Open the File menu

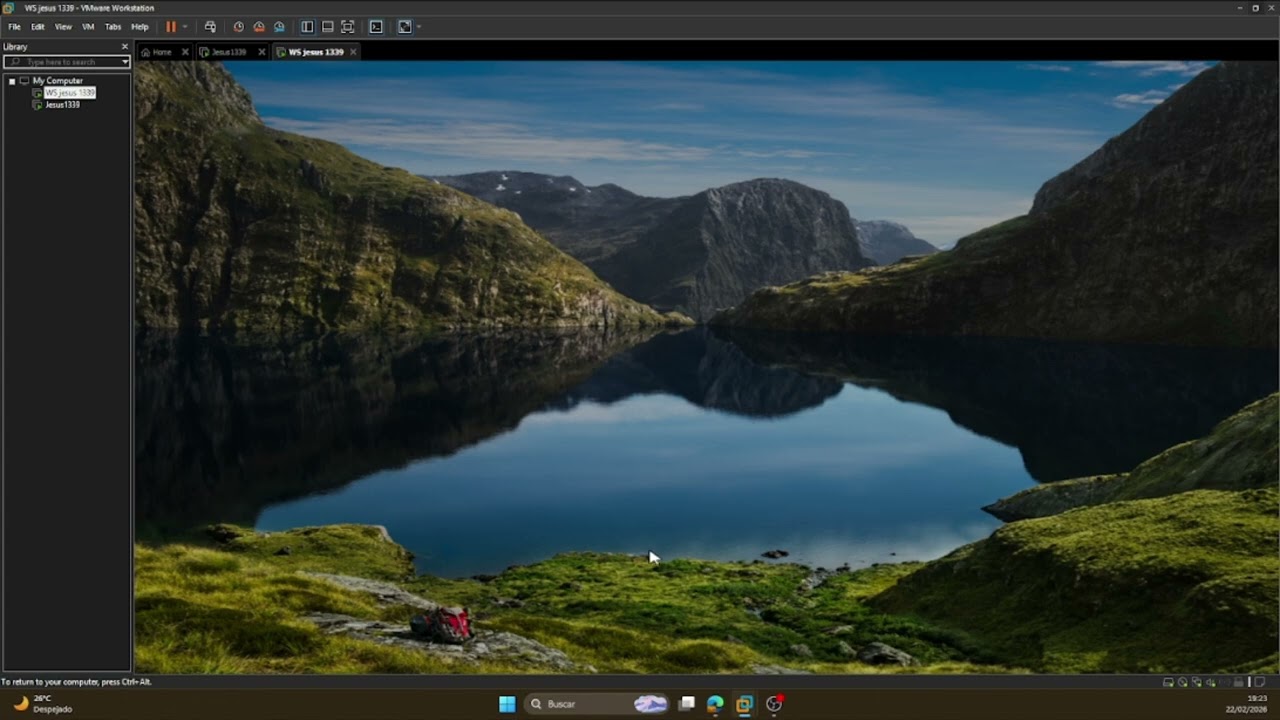pyautogui.click(x=14, y=27)
